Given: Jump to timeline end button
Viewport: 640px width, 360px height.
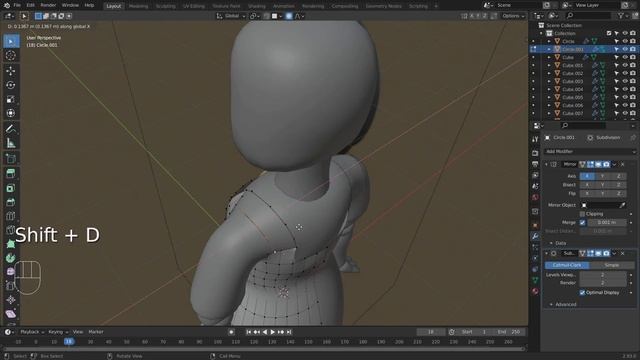Looking at the screenshot, I should point(289,332).
